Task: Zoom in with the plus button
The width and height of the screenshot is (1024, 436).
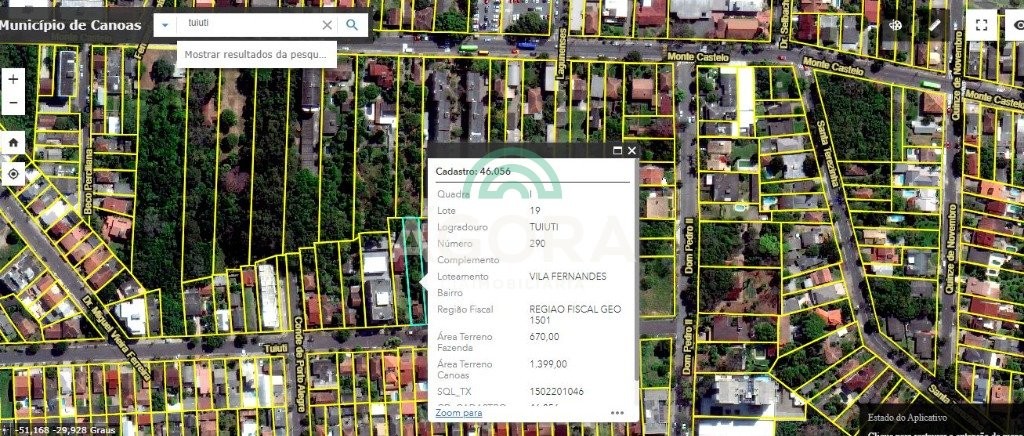Action: [x=13, y=79]
